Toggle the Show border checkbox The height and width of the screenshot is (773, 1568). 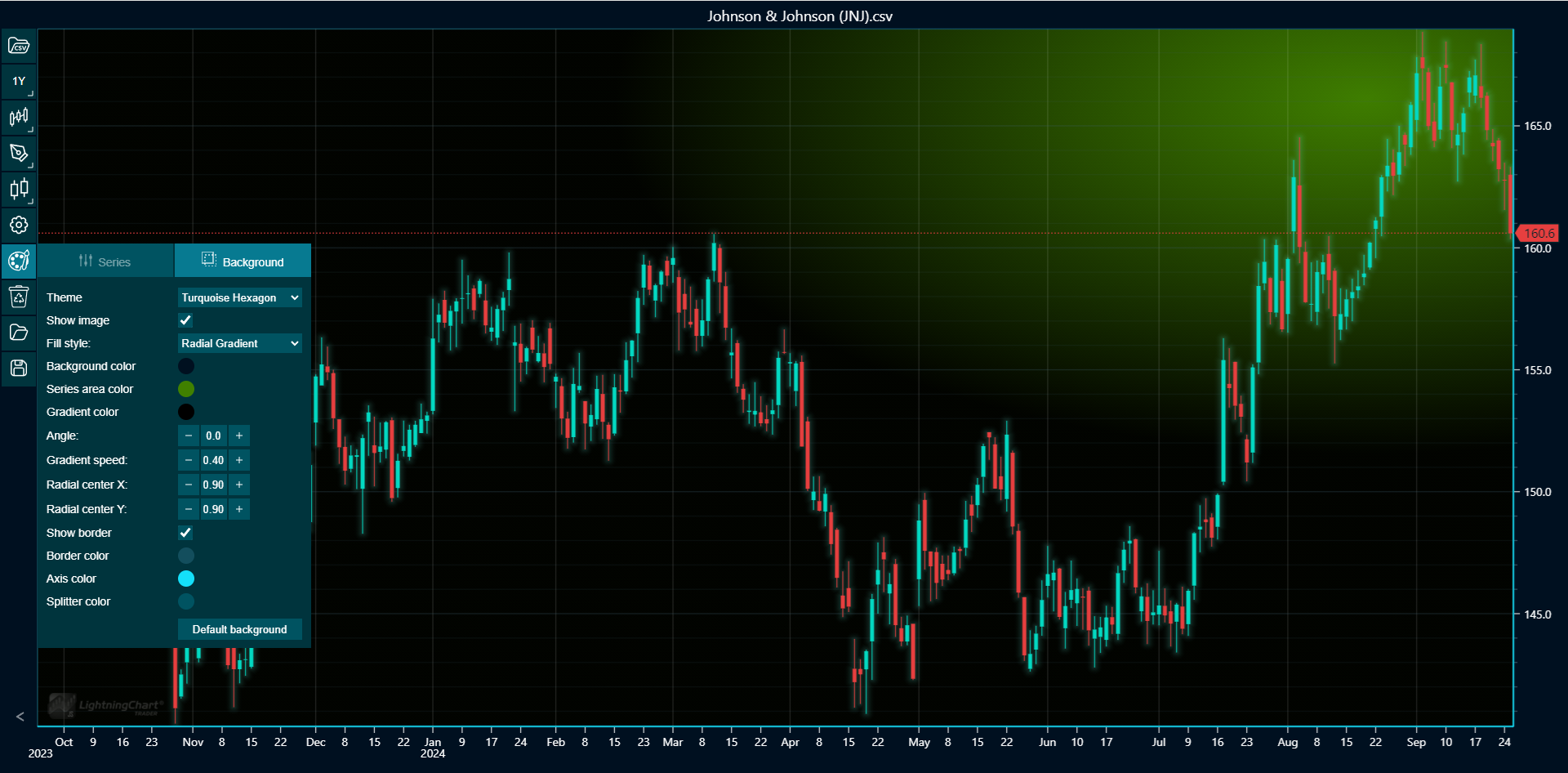tap(185, 533)
